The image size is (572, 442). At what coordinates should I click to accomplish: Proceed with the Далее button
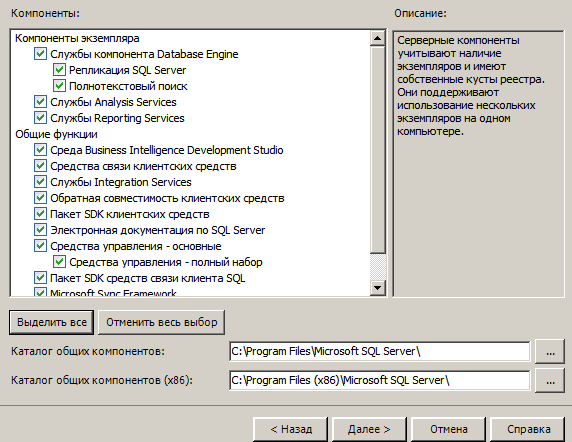click(369, 429)
